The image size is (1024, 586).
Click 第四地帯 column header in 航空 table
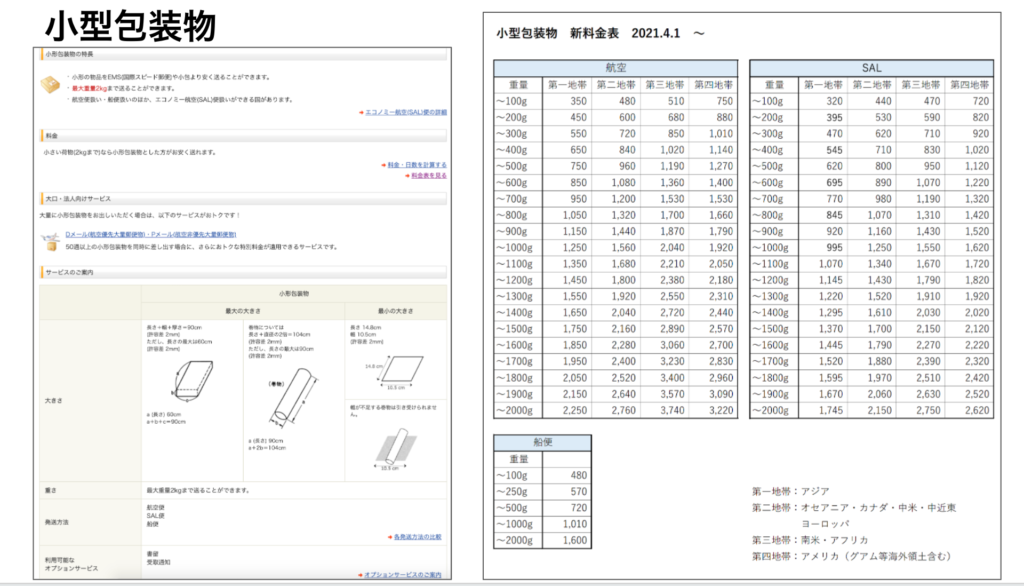[714, 85]
